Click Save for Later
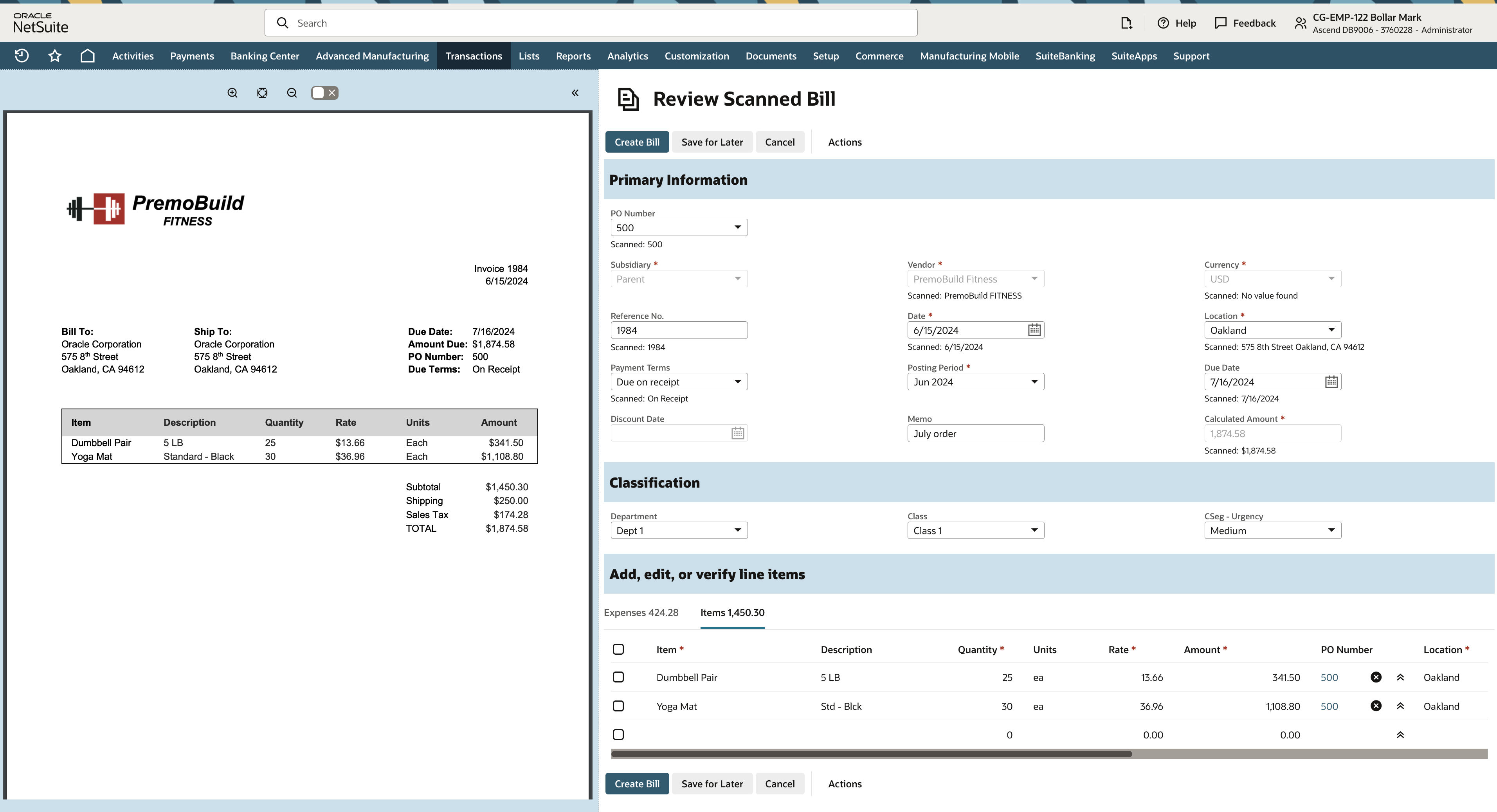The height and width of the screenshot is (812, 1497). 712,141
